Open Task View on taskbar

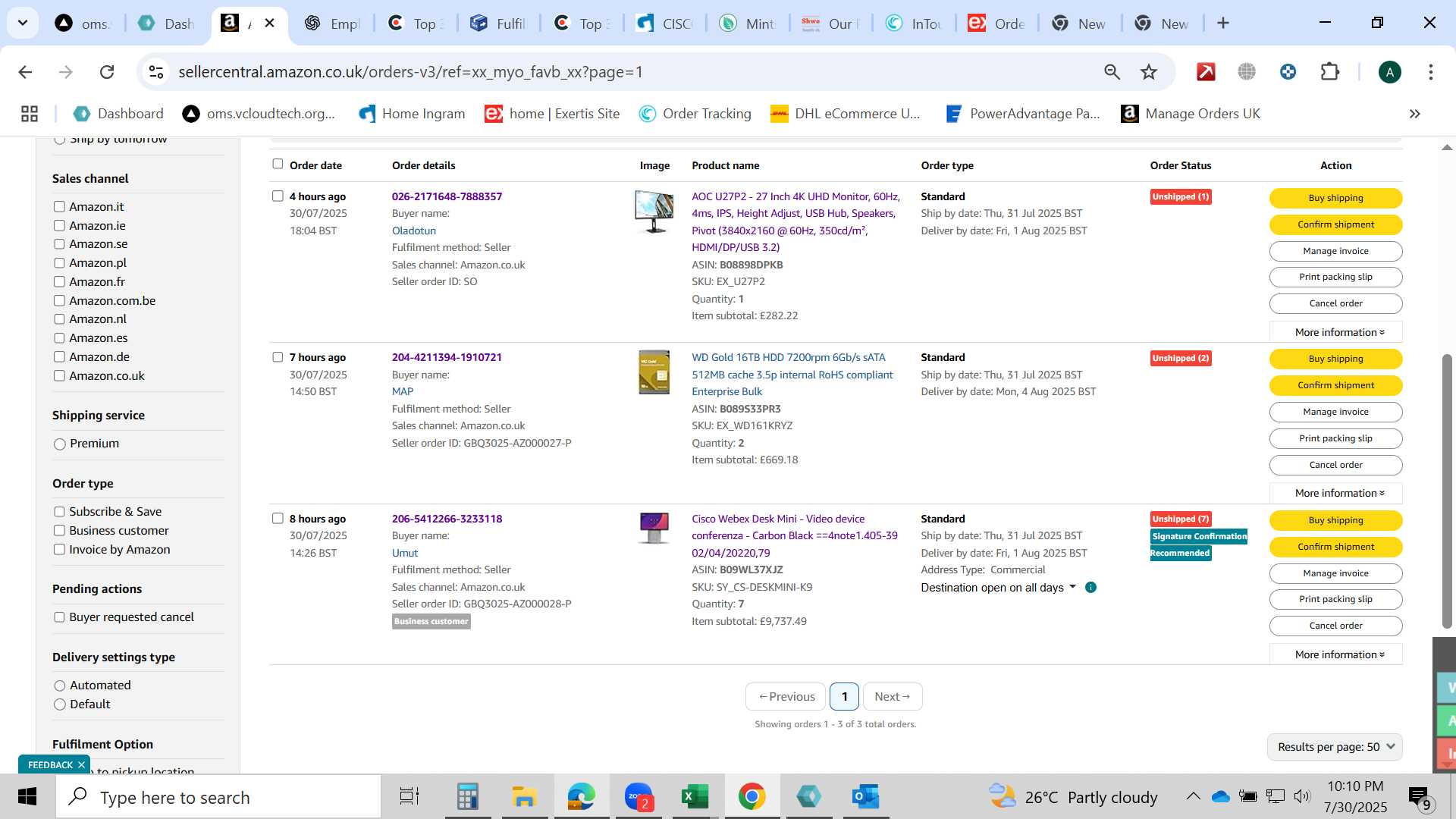(x=409, y=797)
